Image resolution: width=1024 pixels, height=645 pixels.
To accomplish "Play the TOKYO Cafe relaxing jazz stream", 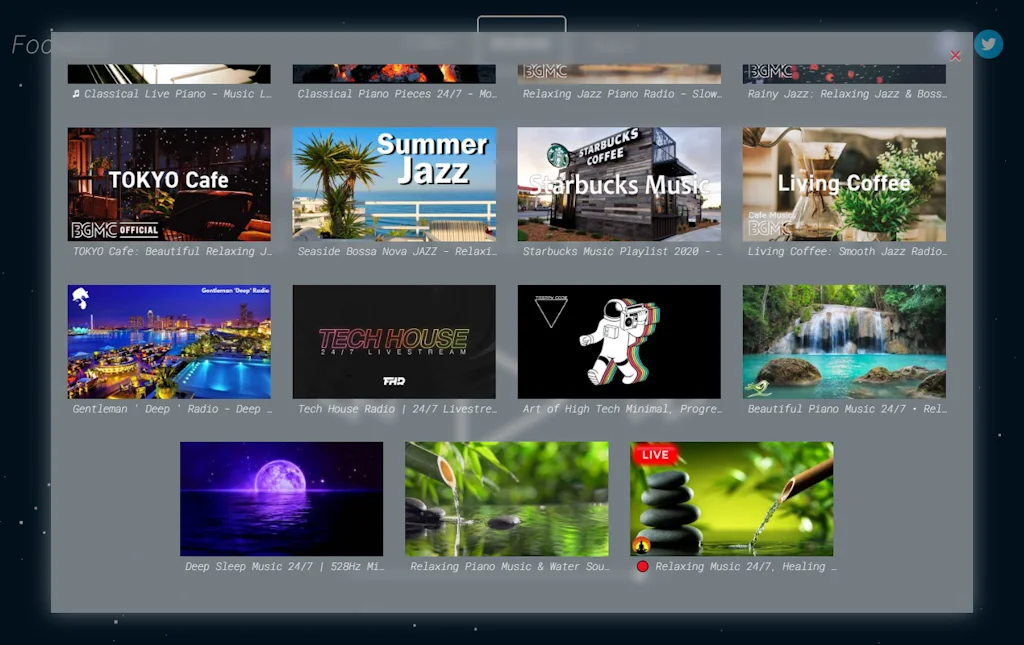I will (168, 184).
